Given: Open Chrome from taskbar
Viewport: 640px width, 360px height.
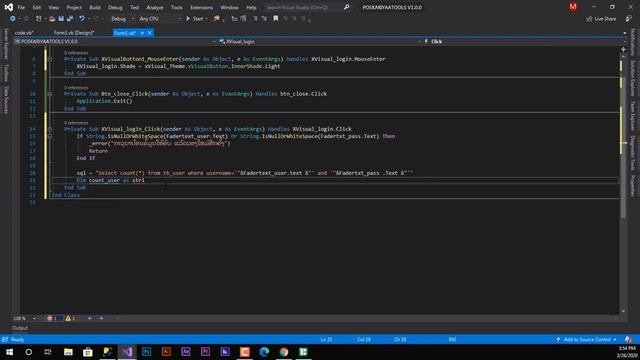Looking at the screenshot, I should [x=284, y=352].
